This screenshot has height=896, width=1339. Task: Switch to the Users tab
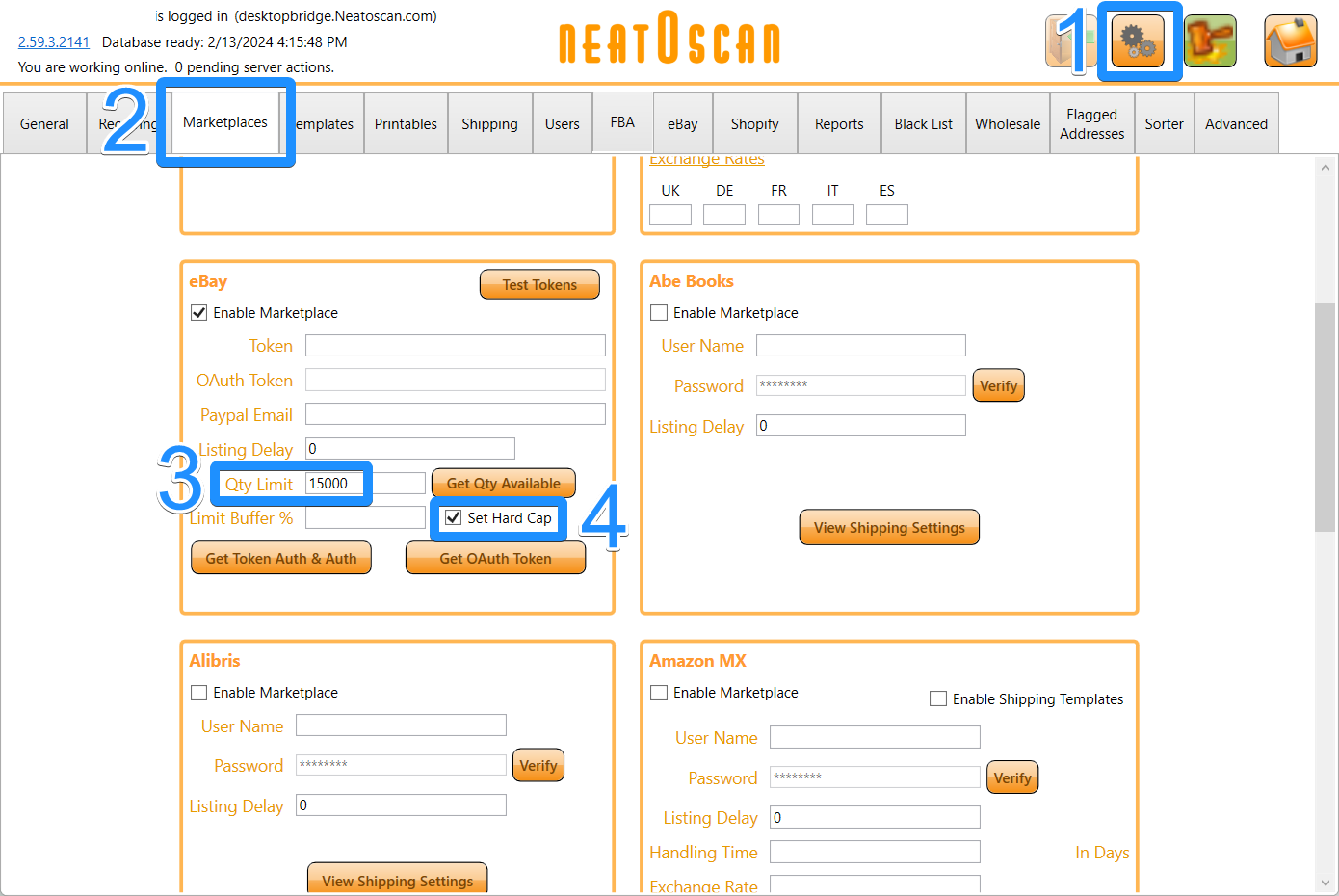tap(563, 123)
